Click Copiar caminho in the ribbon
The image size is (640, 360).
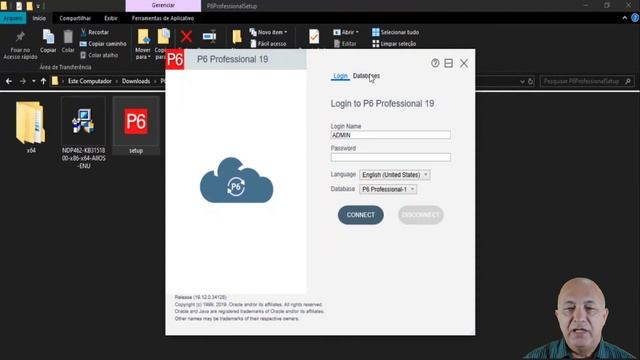coord(103,44)
